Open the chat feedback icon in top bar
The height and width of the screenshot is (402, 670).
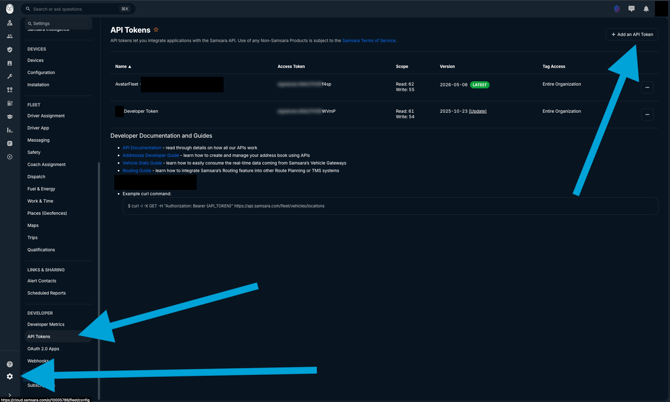pyautogui.click(x=631, y=9)
